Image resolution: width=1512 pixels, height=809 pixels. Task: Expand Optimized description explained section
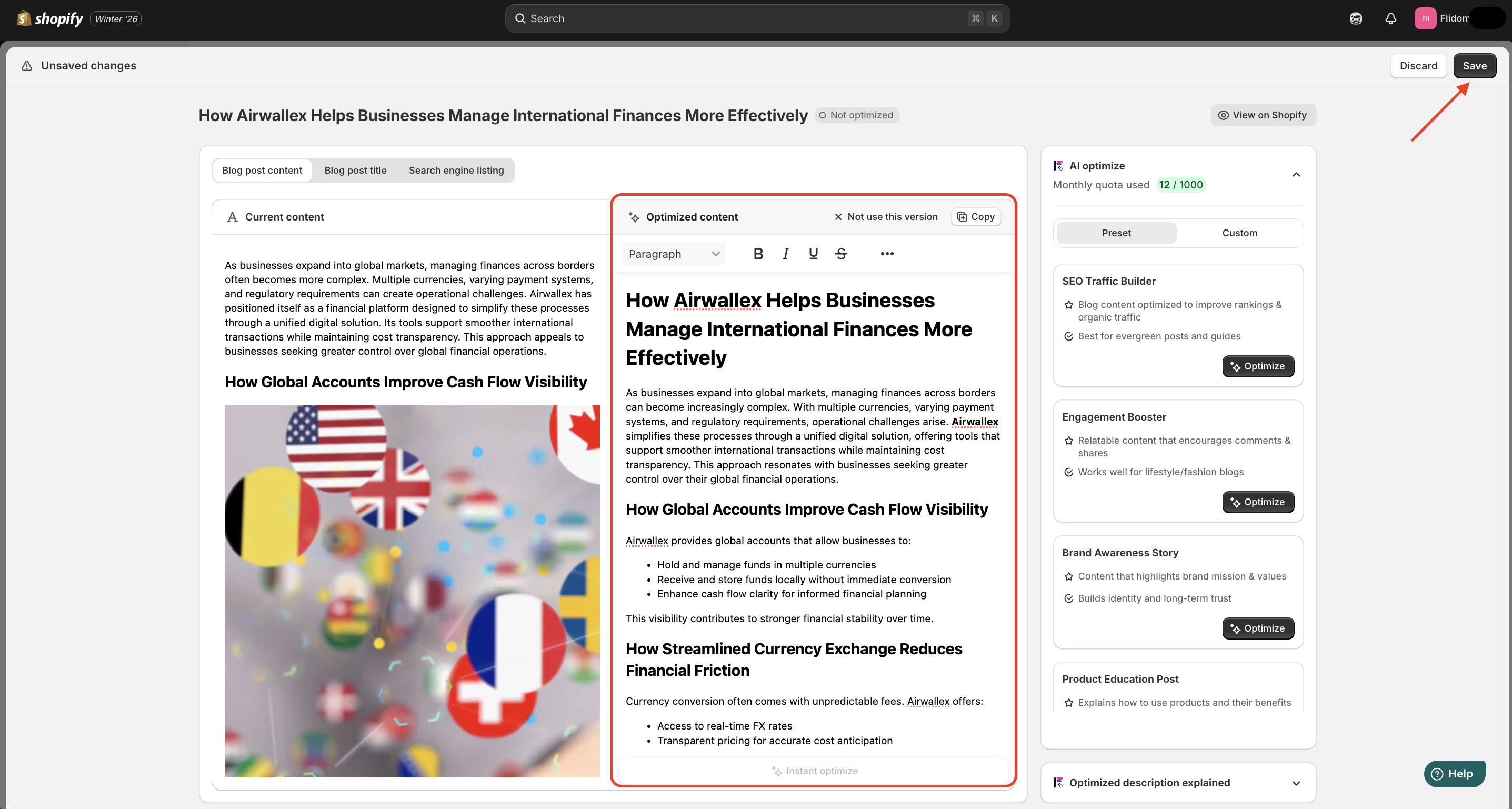[1296, 783]
